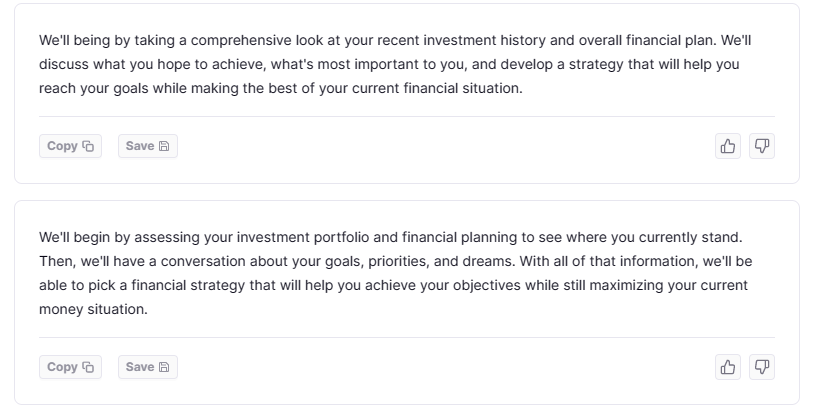
Task: Save the first response about investment history
Action: point(147,146)
